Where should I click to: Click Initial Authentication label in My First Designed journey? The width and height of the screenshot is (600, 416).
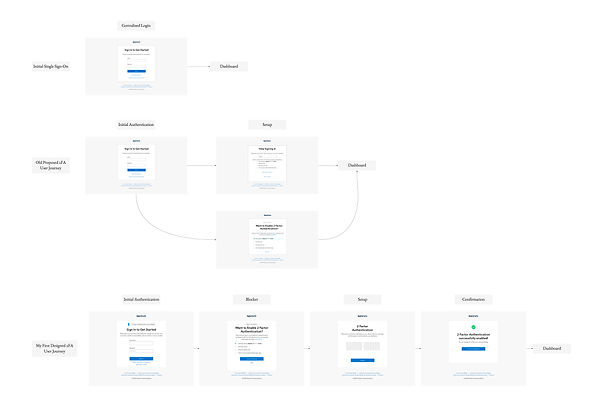(x=141, y=299)
